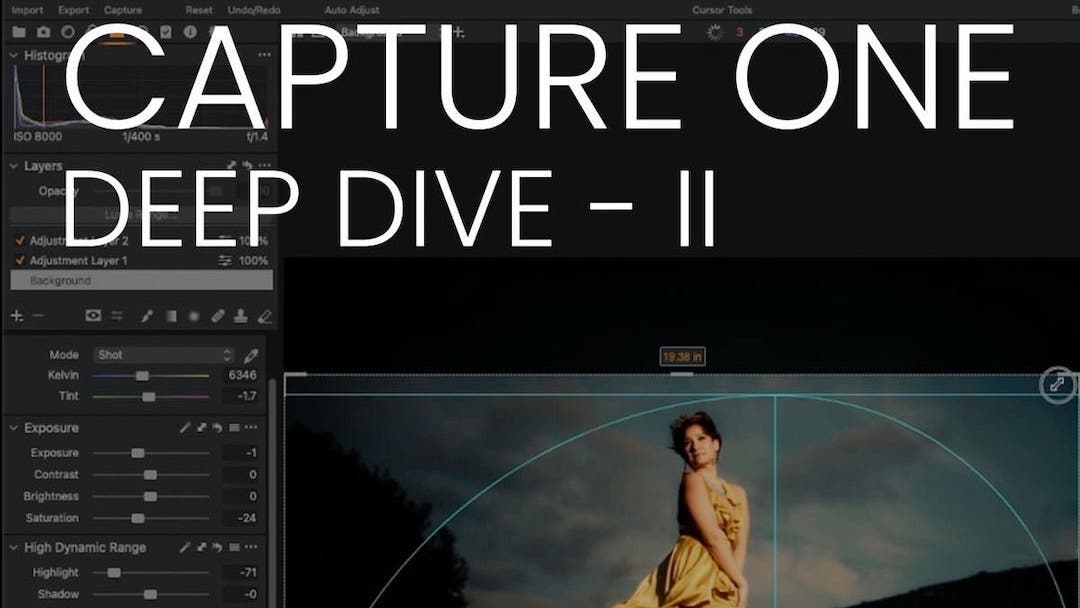Open the Capture tool tab camera icon
Image resolution: width=1080 pixels, height=608 pixels.
tap(43, 32)
